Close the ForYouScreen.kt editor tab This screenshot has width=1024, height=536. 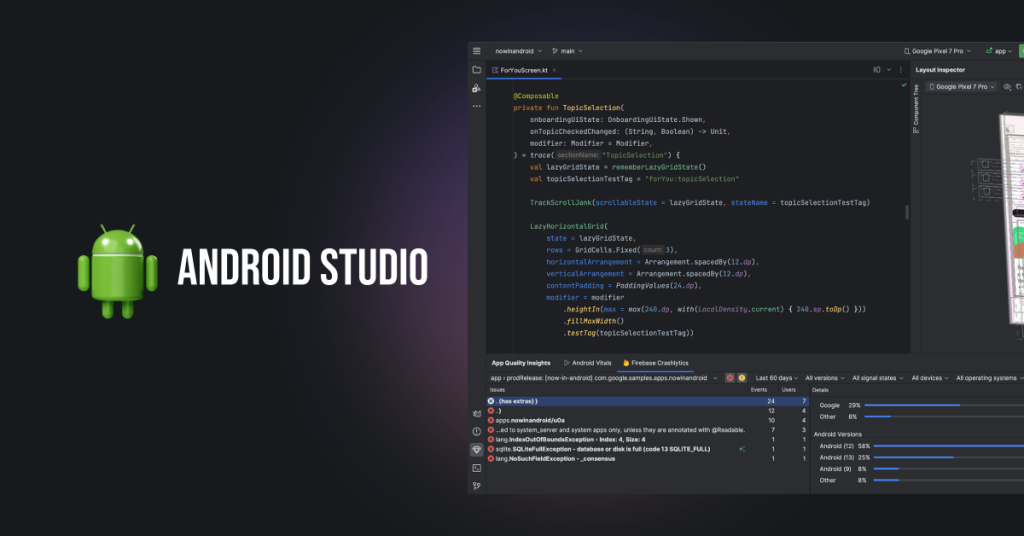tap(557, 71)
